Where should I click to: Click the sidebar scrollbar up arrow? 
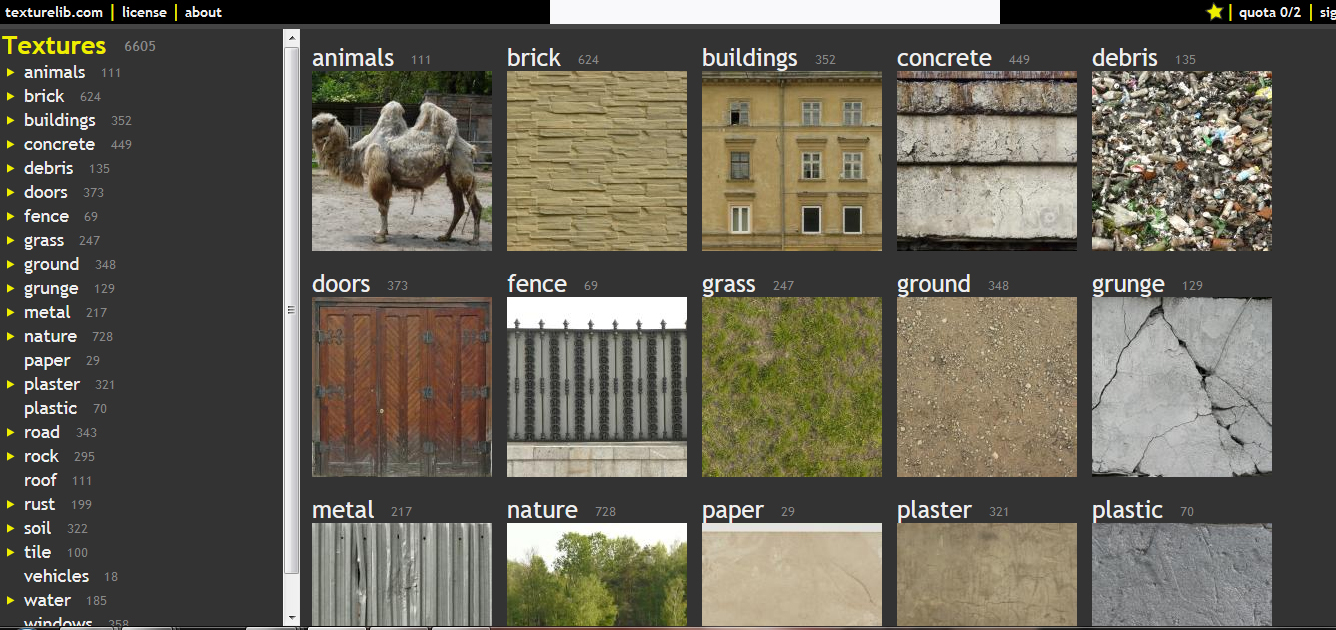click(292, 38)
